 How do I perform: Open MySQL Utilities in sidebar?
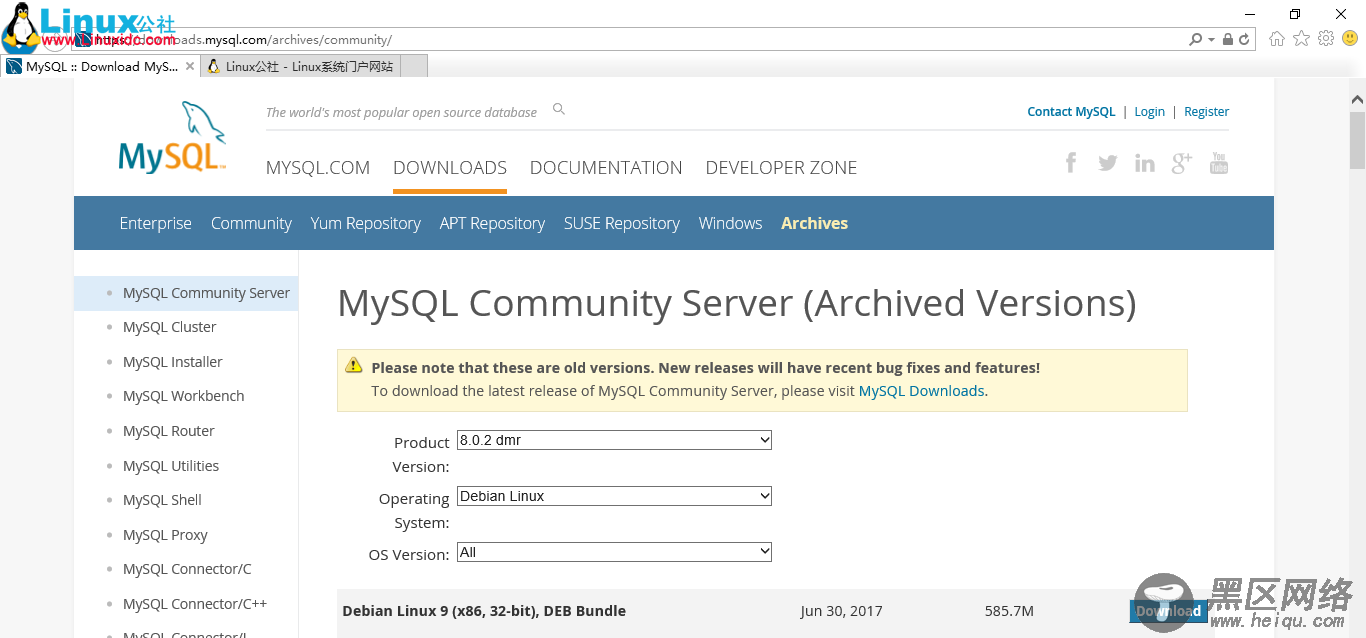click(x=170, y=466)
